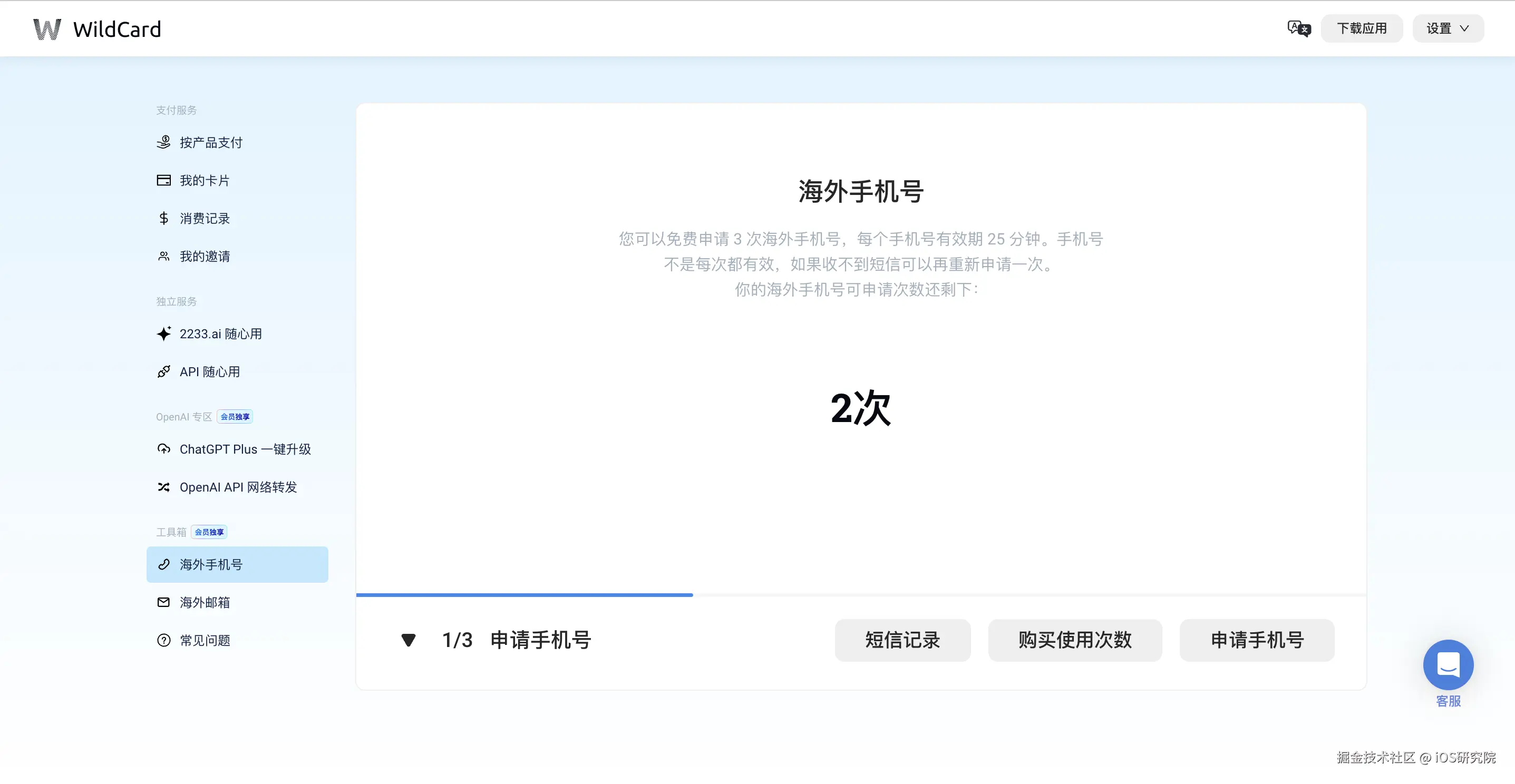
Task: Open 消费记录 via the dollar icon
Action: pos(164,218)
